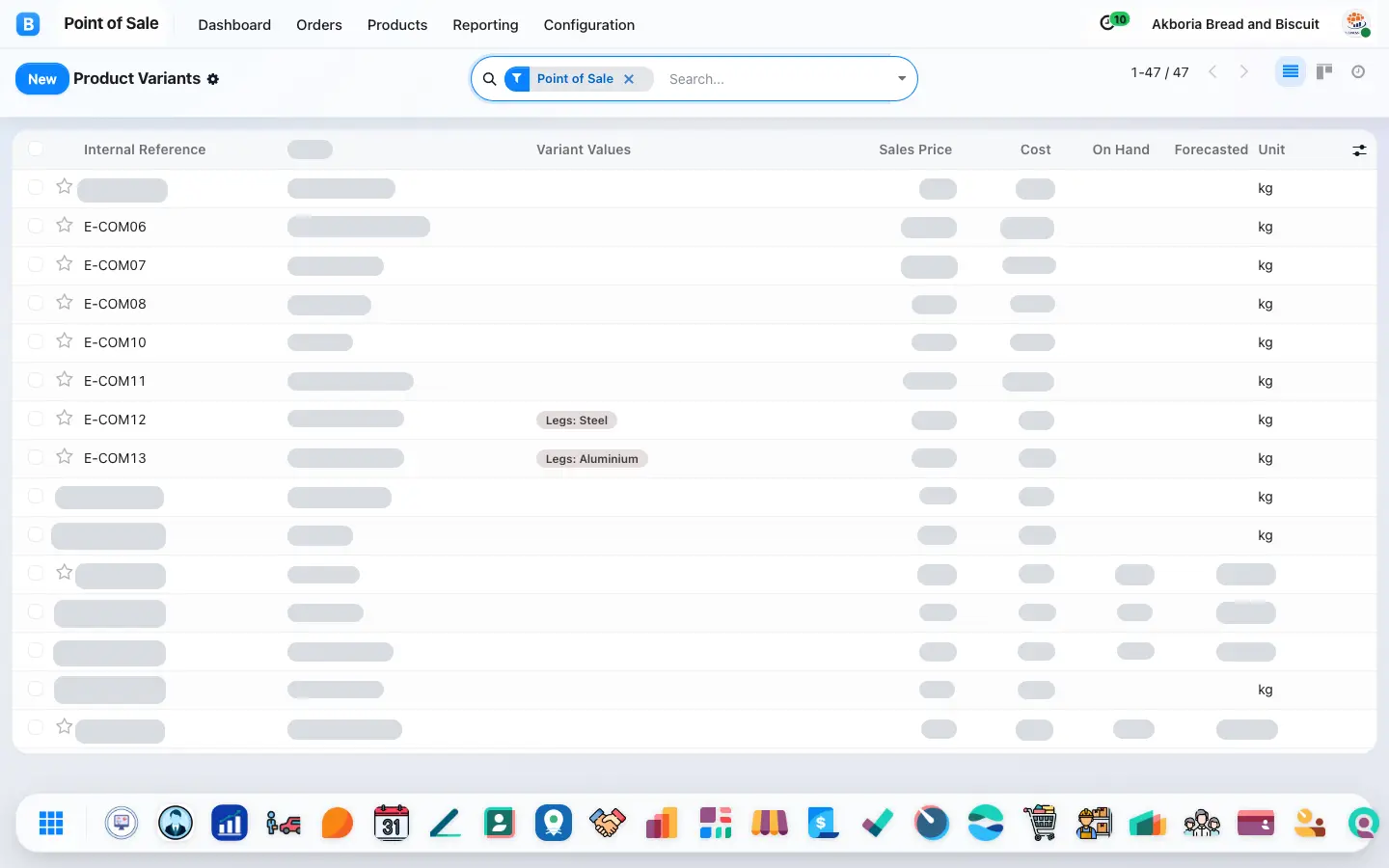The height and width of the screenshot is (868, 1389).
Task: Open the blue bar chart dock icon
Action: pyautogui.click(x=230, y=823)
